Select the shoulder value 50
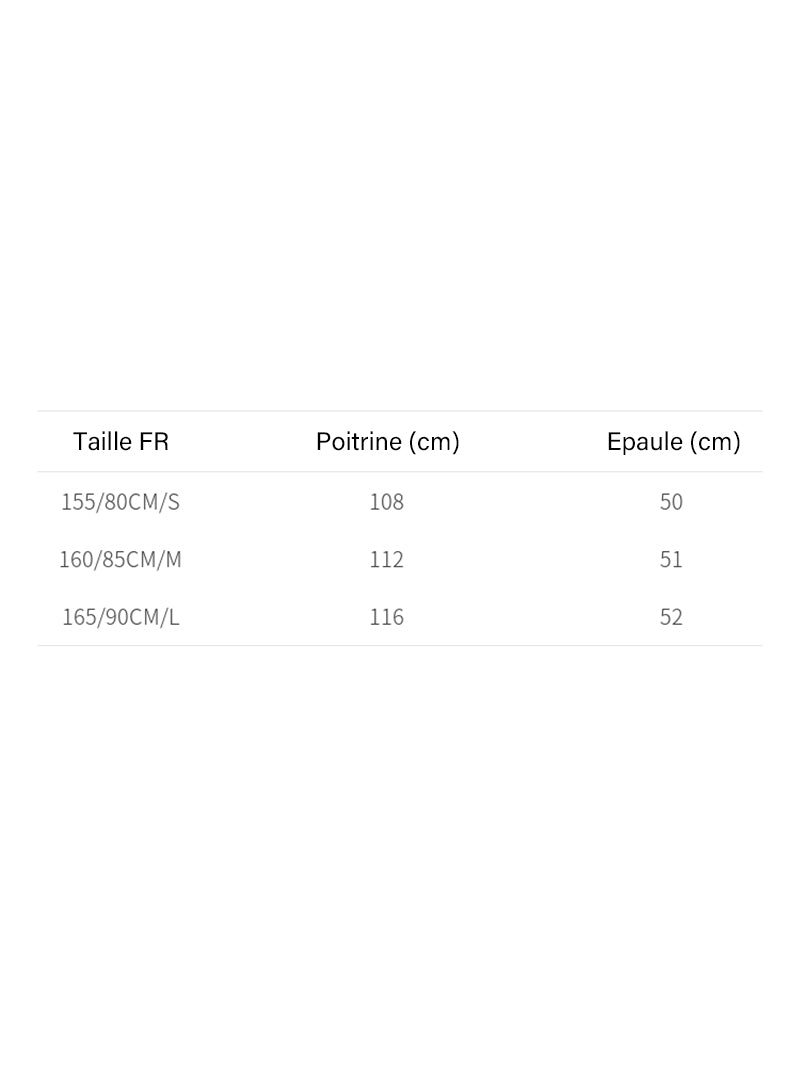Viewport: 800px width, 1065px height. coord(671,502)
